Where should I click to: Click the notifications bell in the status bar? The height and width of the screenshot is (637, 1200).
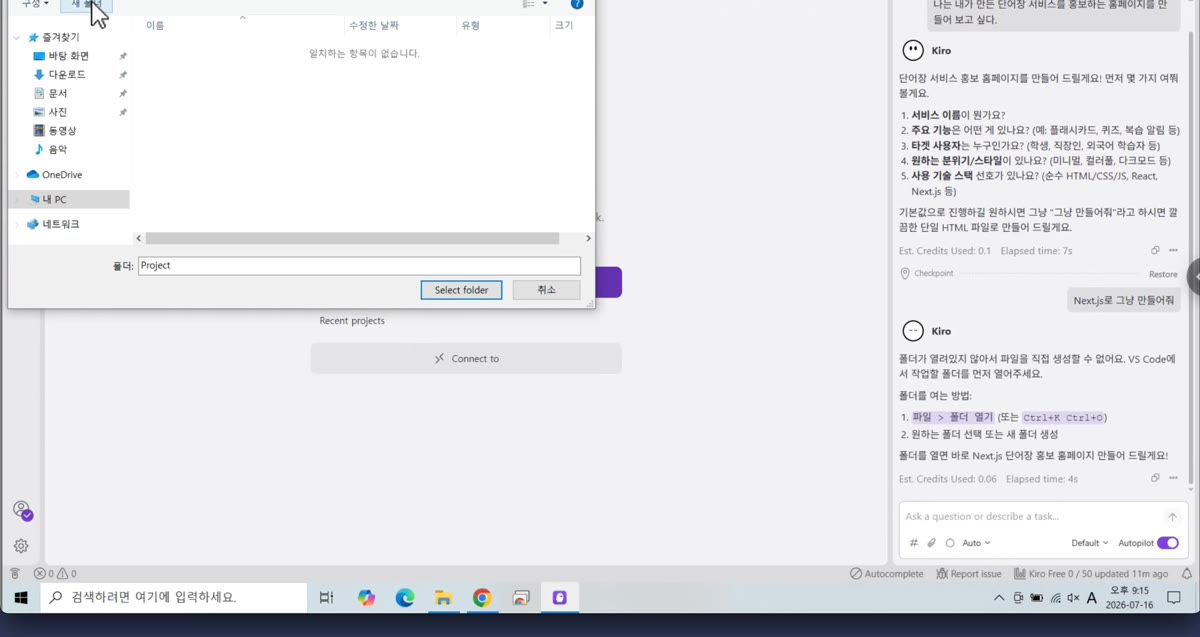[1187, 574]
